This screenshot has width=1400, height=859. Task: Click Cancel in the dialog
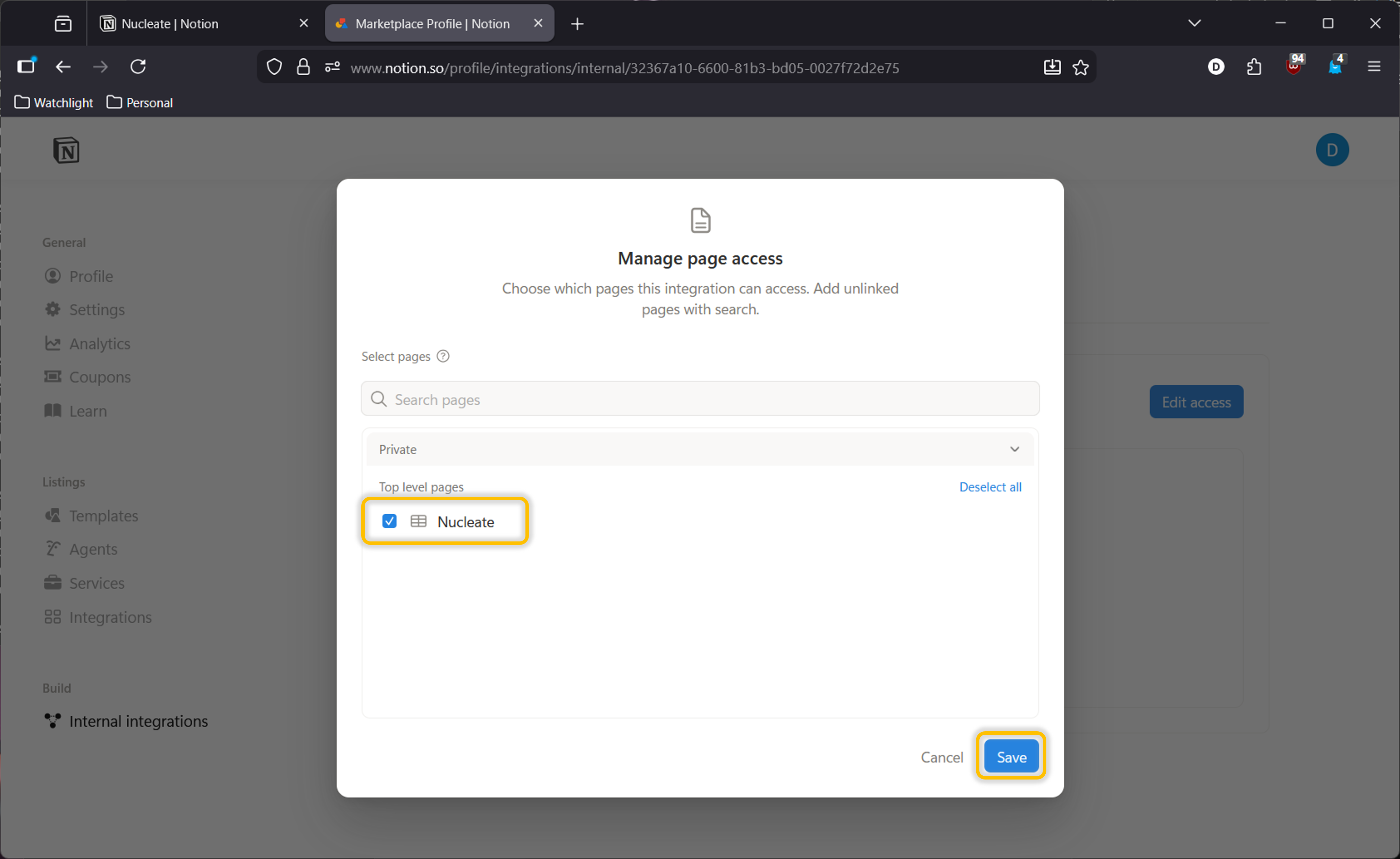point(942,757)
